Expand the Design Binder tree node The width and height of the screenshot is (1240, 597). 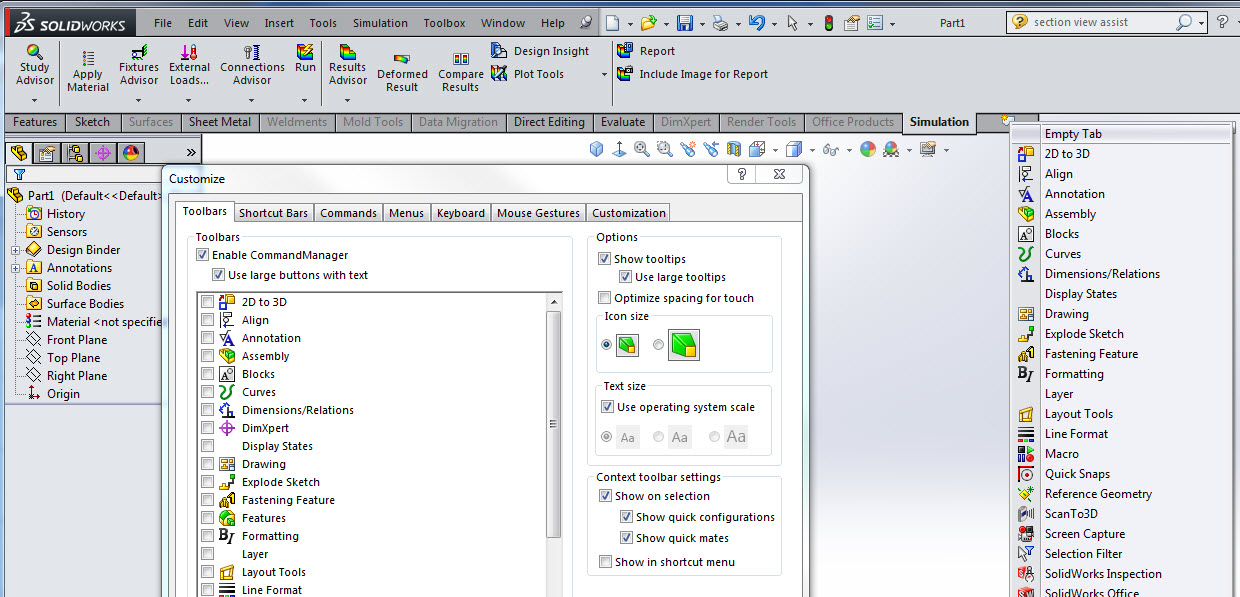[x=15, y=250]
